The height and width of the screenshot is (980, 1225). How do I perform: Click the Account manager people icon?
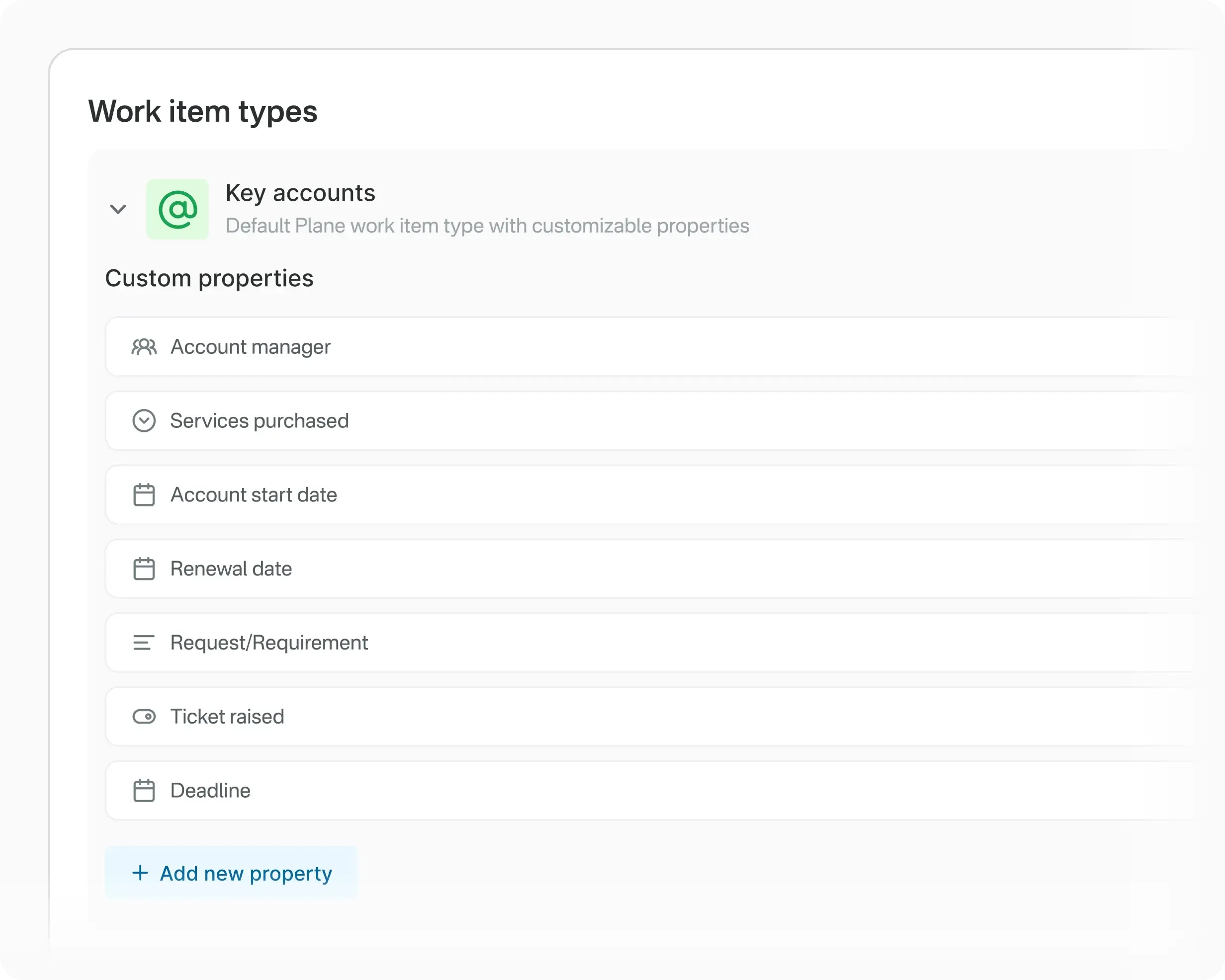pos(144,346)
